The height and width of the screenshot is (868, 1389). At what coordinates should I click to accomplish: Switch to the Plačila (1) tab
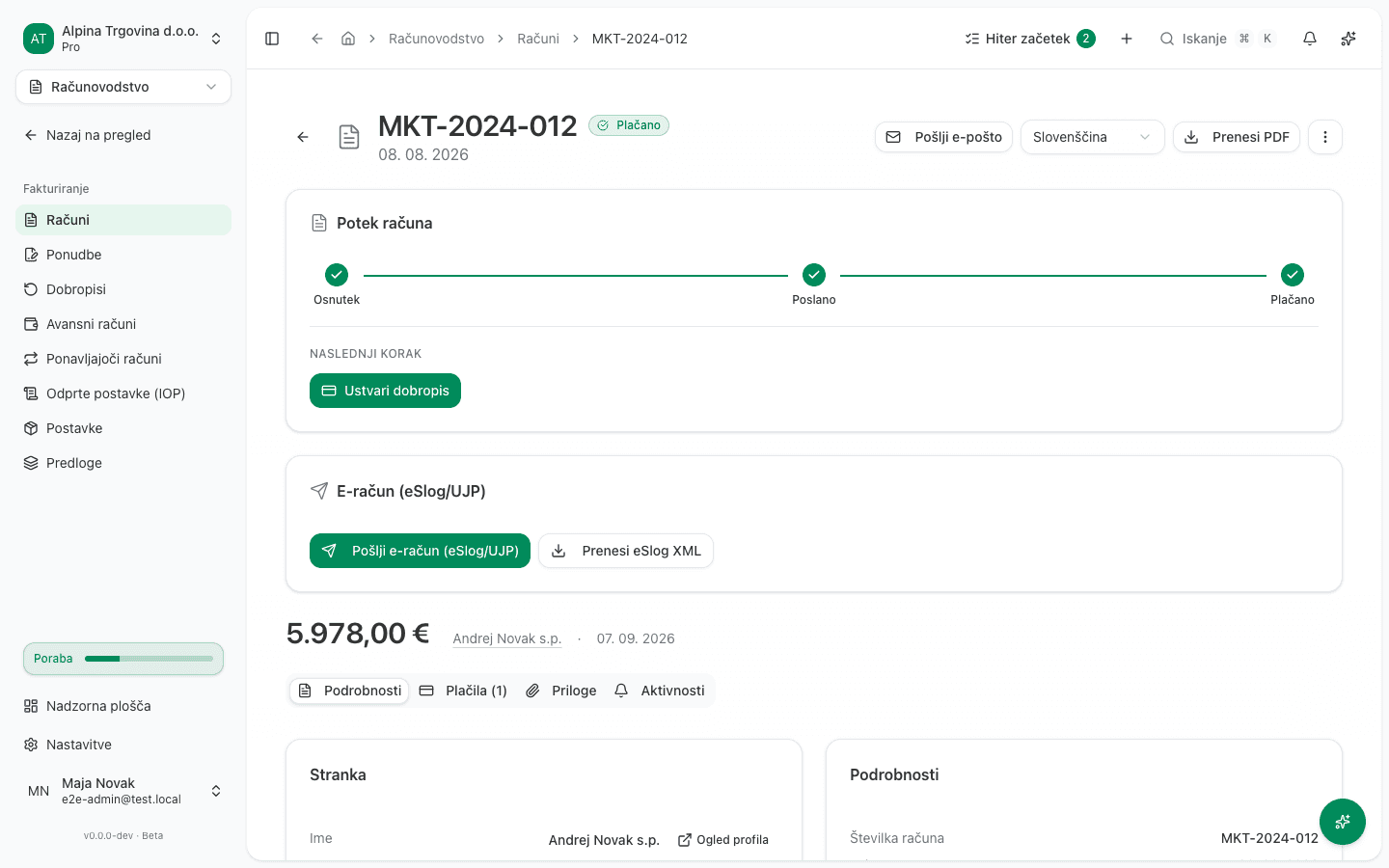pos(463,691)
